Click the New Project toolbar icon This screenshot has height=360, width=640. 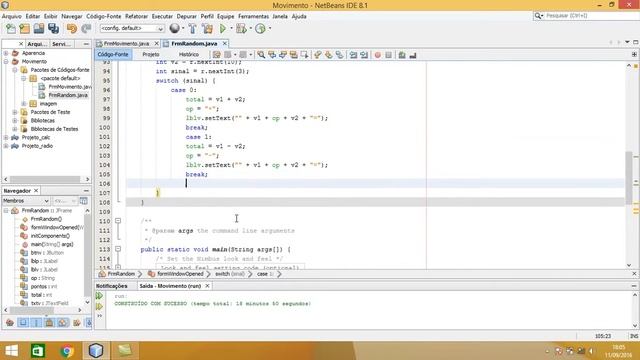24,29
